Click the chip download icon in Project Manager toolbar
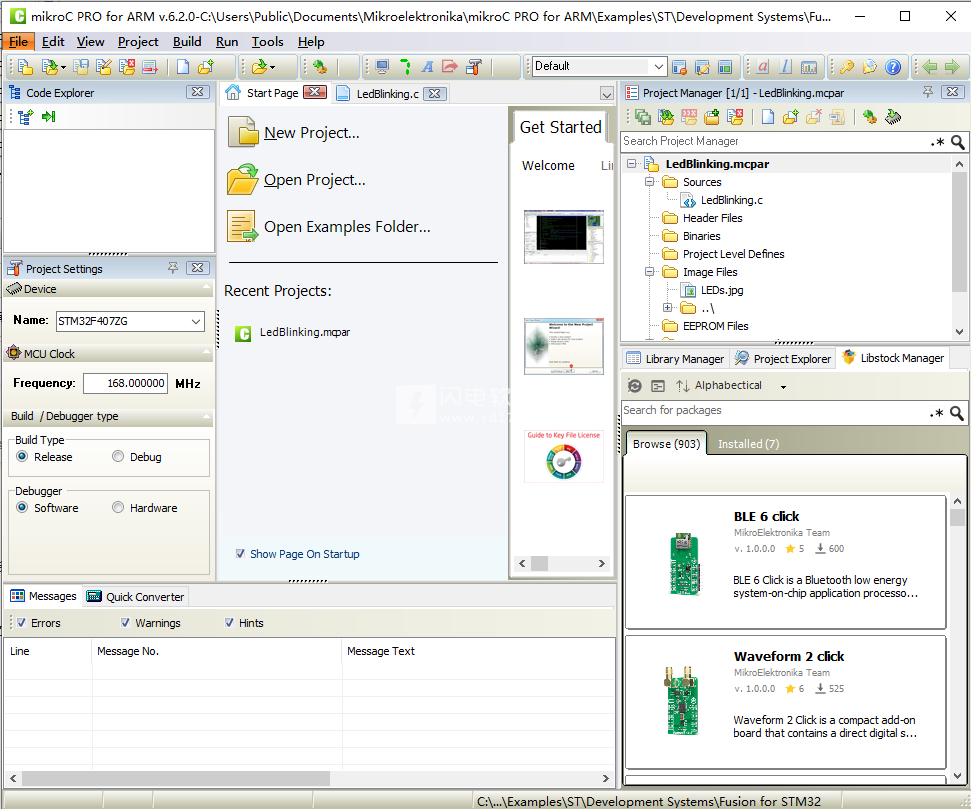 click(x=893, y=116)
